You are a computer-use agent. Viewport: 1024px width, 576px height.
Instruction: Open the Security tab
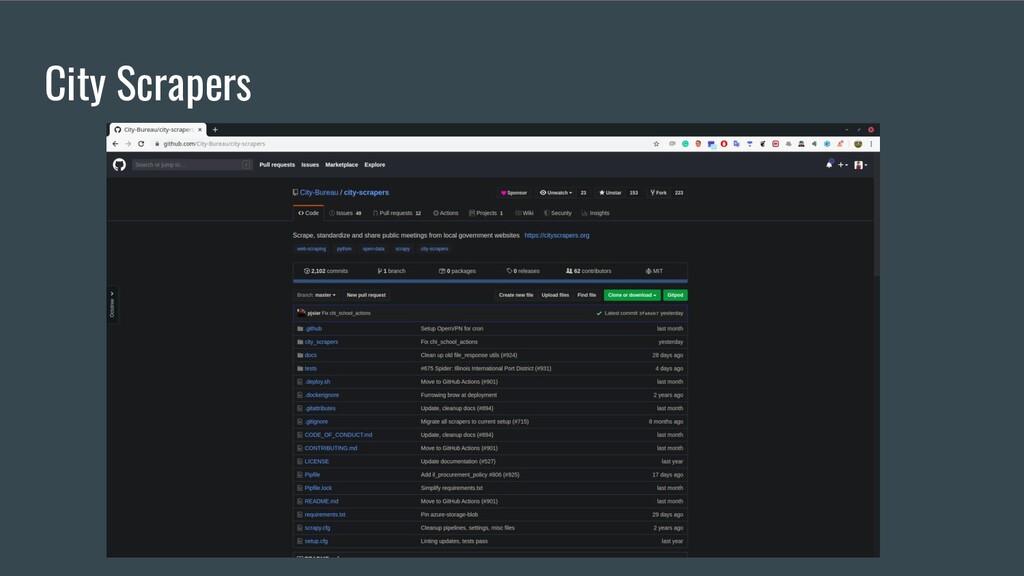558,213
